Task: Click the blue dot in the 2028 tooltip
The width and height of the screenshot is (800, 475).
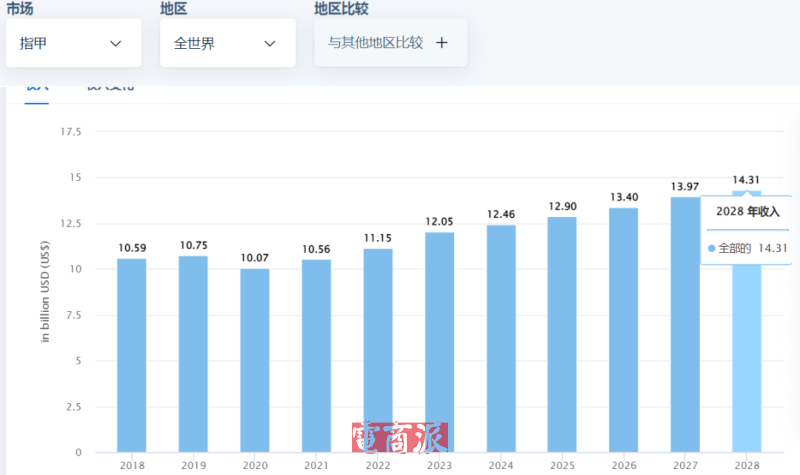Action: tap(711, 247)
